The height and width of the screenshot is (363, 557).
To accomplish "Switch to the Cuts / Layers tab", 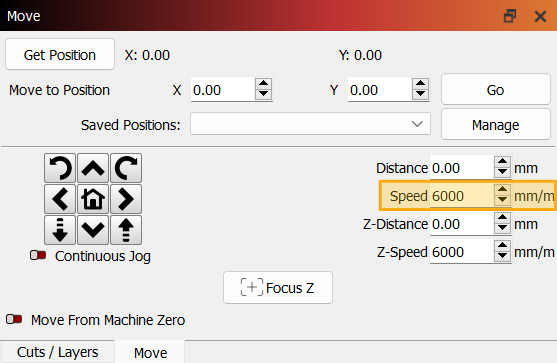I will 58,352.
